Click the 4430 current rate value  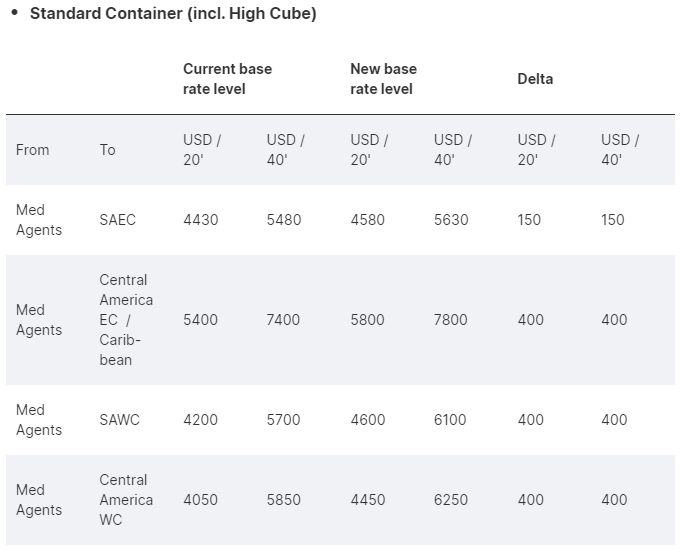coord(200,220)
